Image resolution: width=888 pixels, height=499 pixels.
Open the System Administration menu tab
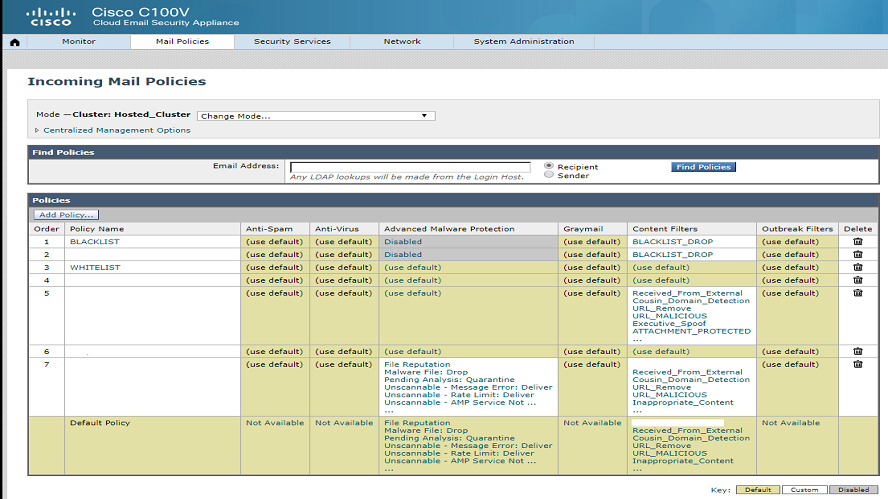click(x=524, y=42)
